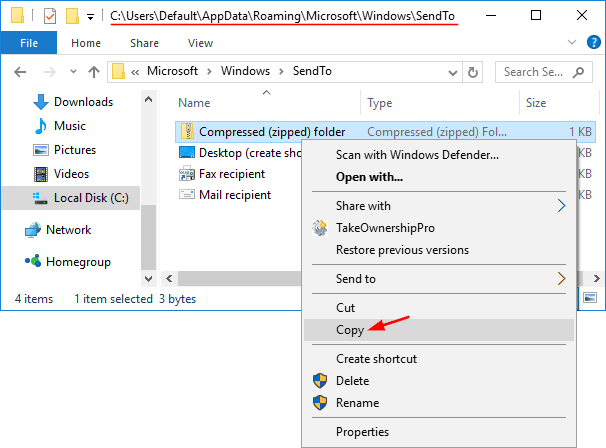Screen dimensions: 606x448
Task: Open the View ribbon tab
Action: click(200, 44)
